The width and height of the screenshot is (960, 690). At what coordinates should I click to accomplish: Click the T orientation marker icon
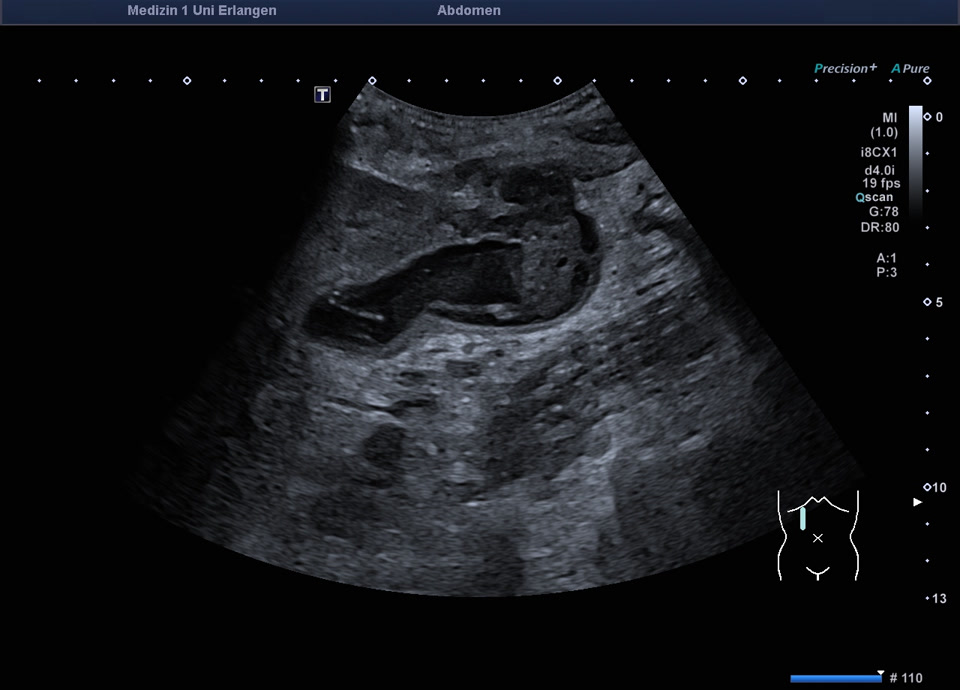[323, 95]
